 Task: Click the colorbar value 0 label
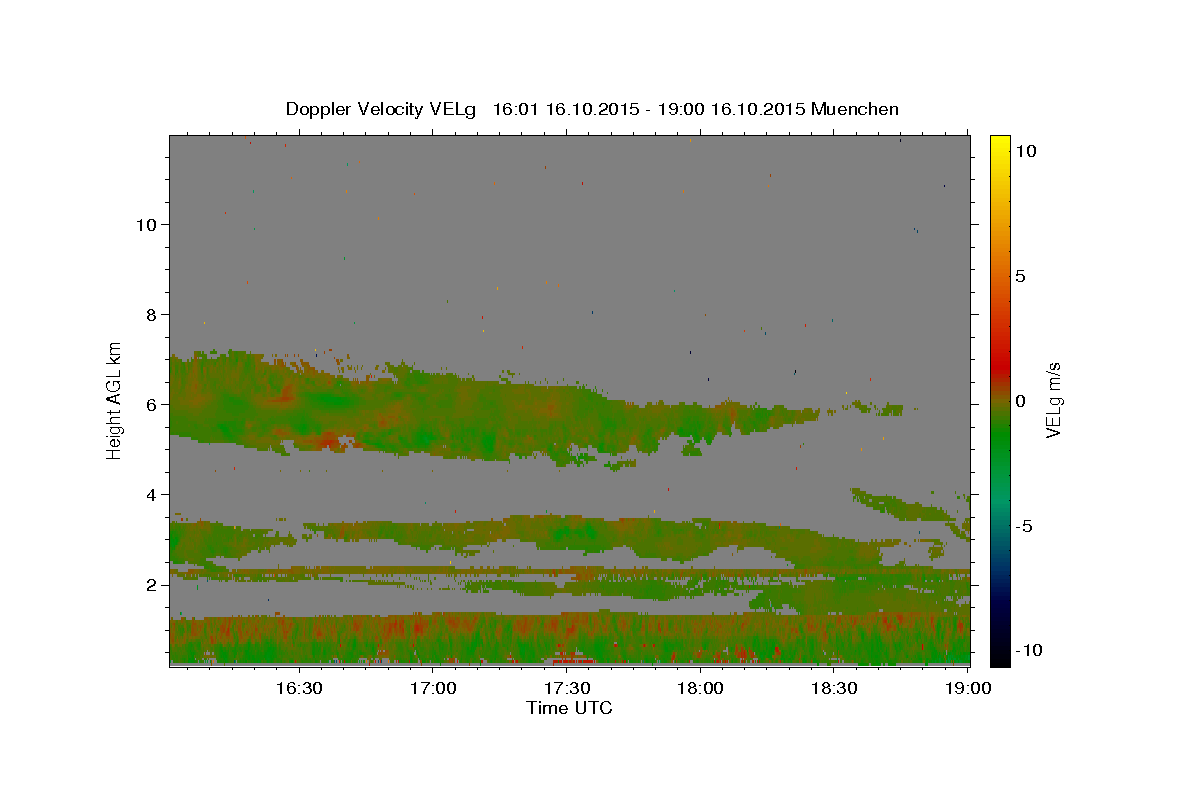coord(1020,401)
